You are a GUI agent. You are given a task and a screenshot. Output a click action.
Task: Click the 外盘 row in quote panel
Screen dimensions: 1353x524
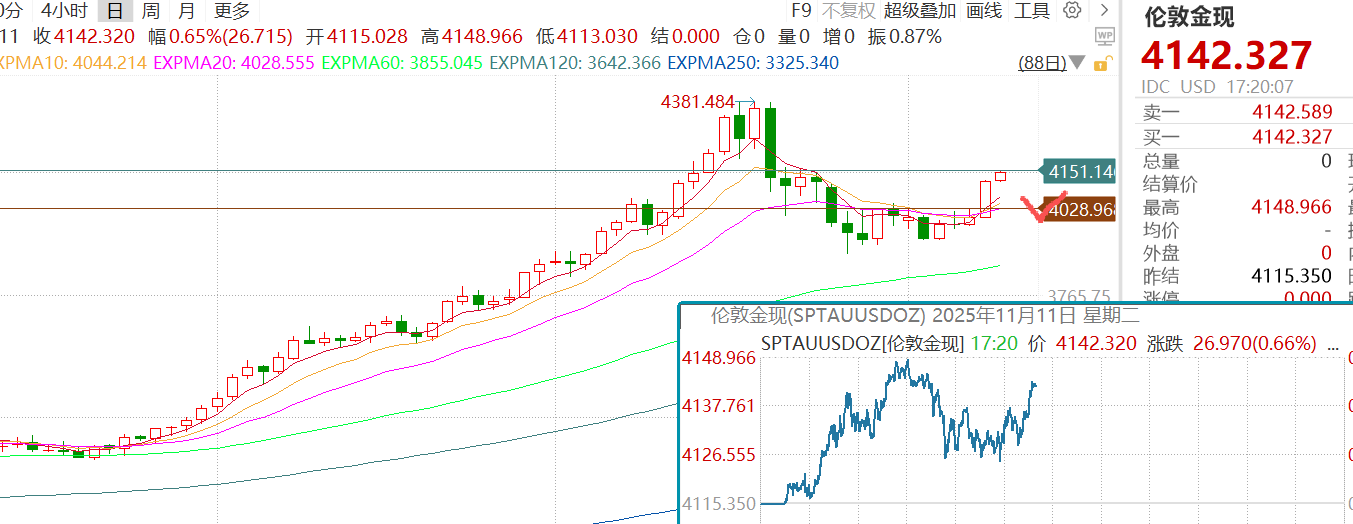click(x=1238, y=252)
